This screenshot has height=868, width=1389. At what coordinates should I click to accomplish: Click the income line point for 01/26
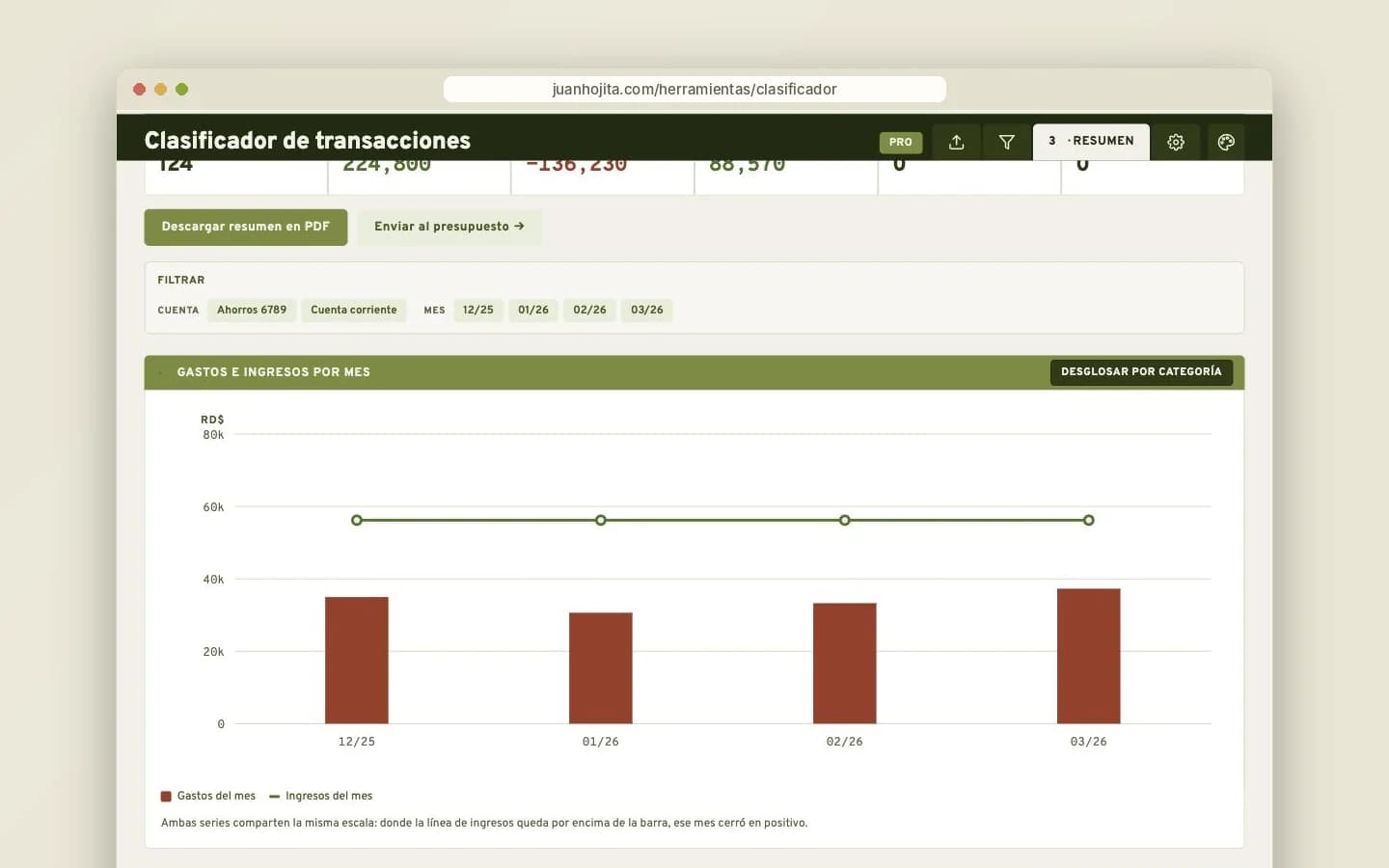click(601, 521)
